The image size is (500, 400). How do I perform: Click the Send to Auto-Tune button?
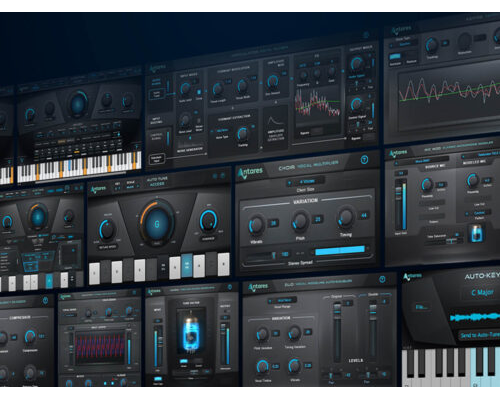click(x=479, y=335)
